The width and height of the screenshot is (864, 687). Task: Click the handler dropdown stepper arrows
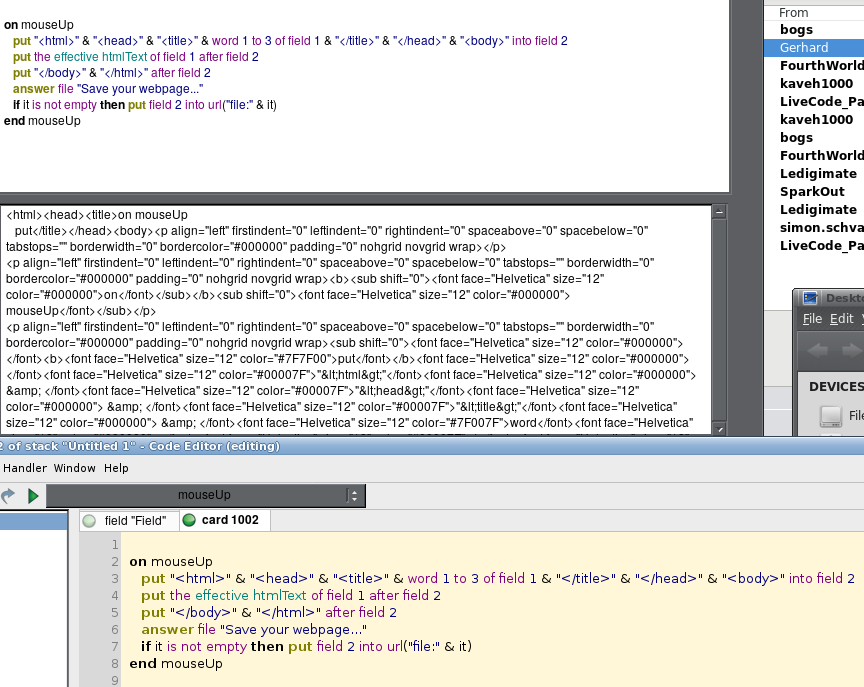click(352, 495)
